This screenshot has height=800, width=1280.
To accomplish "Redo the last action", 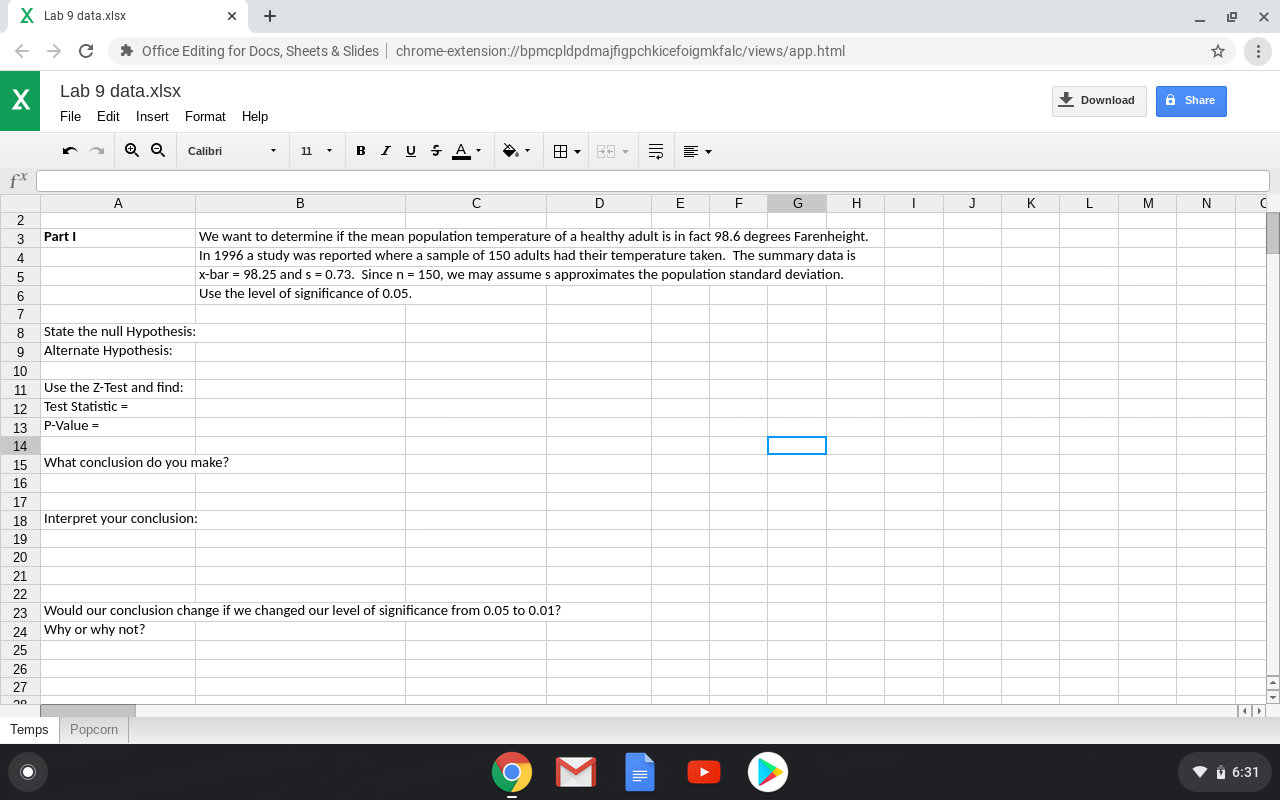I will coord(96,150).
